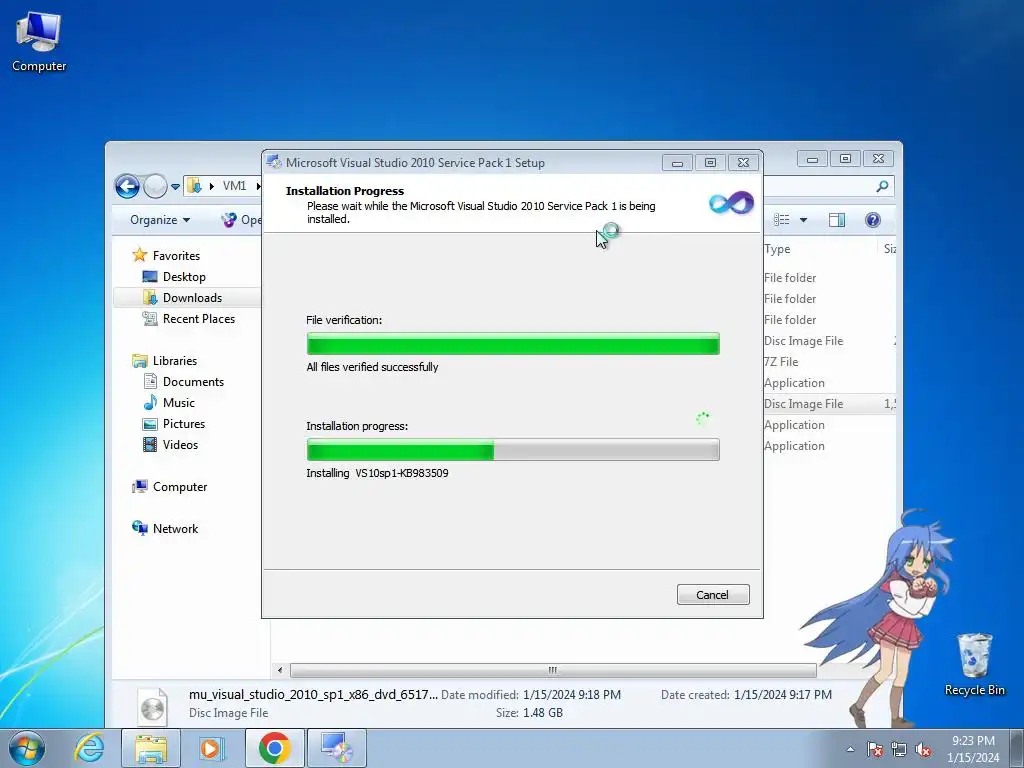Image resolution: width=1024 pixels, height=768 pixels.
Task: Open the change view options dropdown arrow
Action: tap(803, 220)
